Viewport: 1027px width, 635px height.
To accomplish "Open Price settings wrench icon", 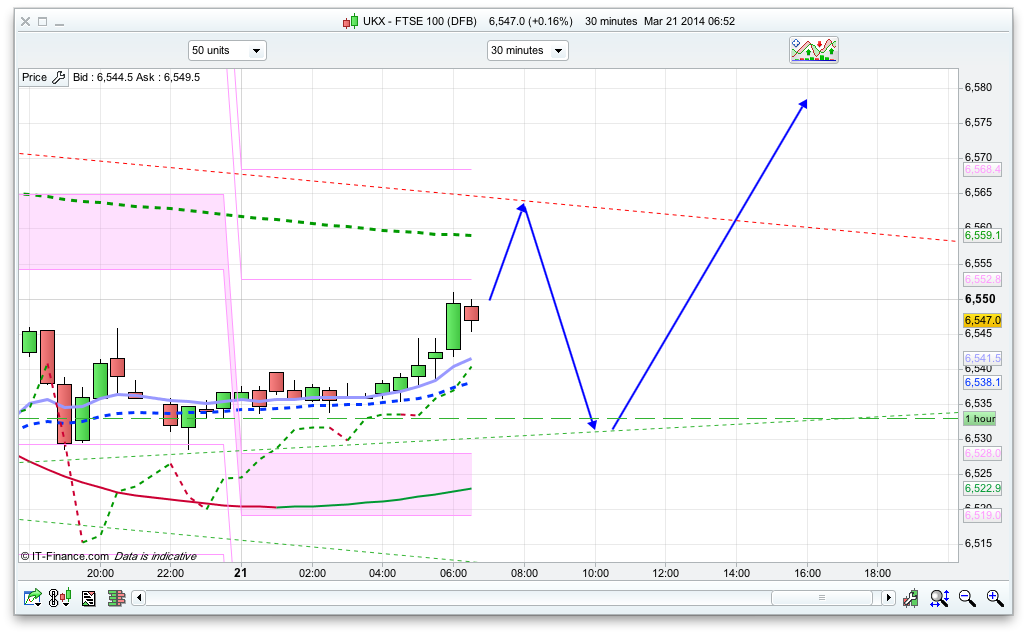I will (58, 77).
